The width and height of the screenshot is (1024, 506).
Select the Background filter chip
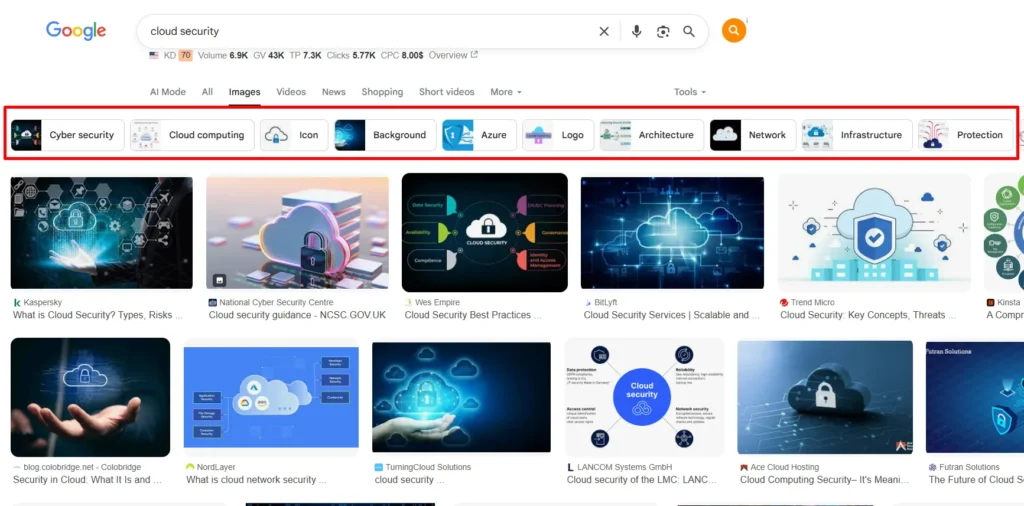coord(385,135)
